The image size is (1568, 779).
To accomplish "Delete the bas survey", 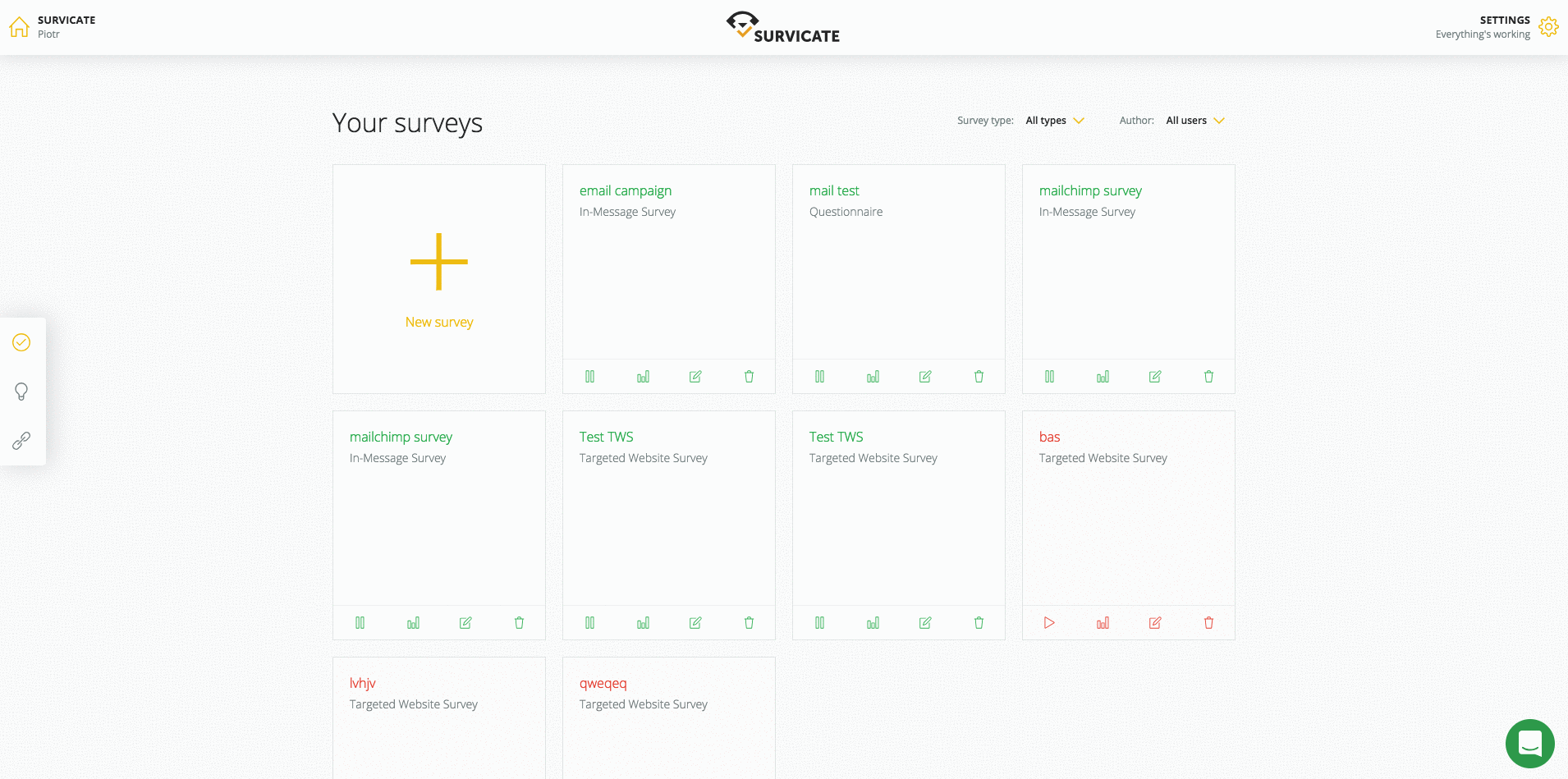I will [1208, 623].
